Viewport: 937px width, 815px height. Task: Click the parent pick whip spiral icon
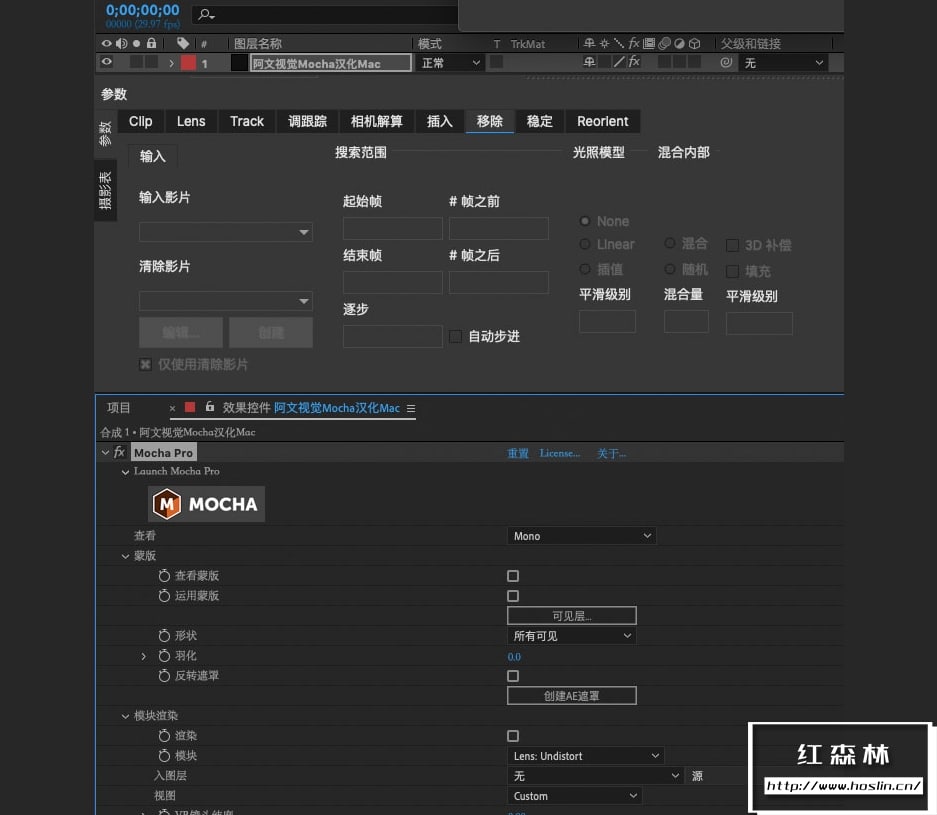[x=726, y=62]
